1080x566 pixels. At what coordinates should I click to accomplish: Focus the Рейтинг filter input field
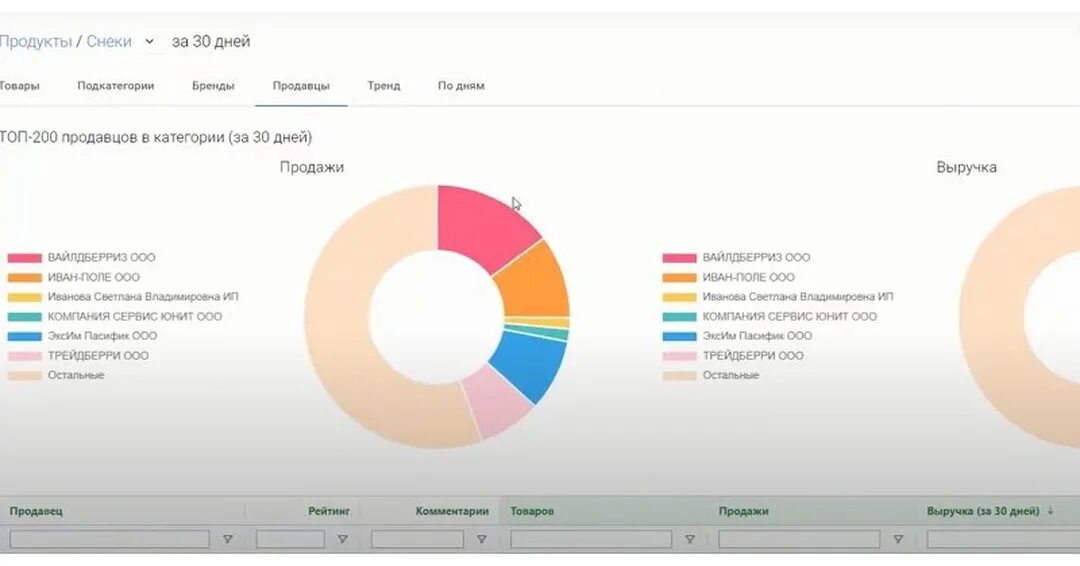pos(290,539)
